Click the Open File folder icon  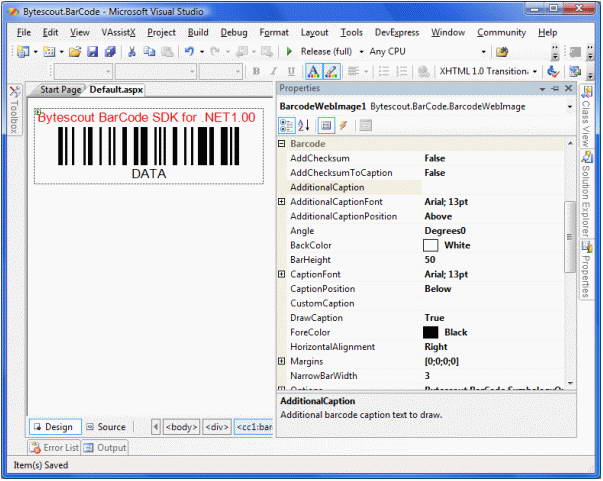(x=75, y=52)
